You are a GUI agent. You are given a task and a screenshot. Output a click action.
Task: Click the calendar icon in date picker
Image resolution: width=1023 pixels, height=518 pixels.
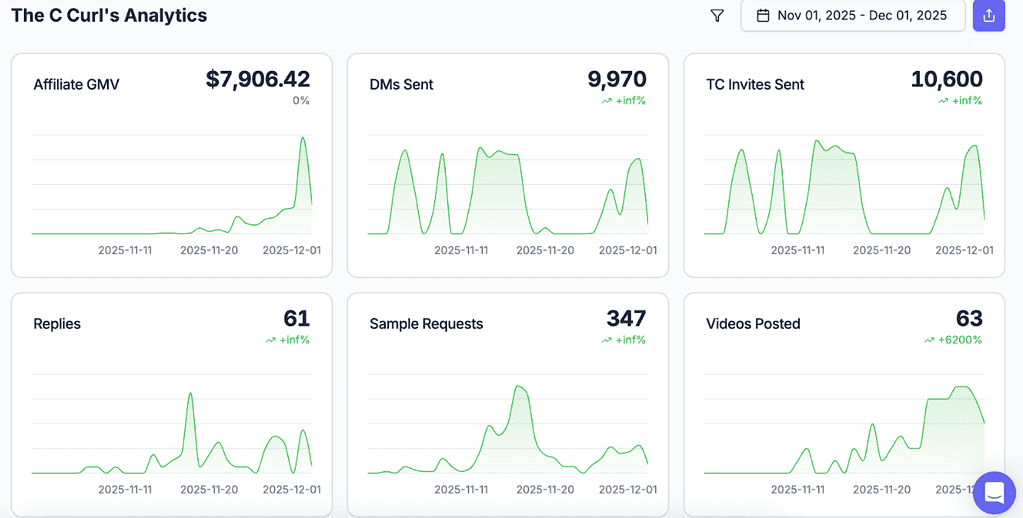click(763, 16)
